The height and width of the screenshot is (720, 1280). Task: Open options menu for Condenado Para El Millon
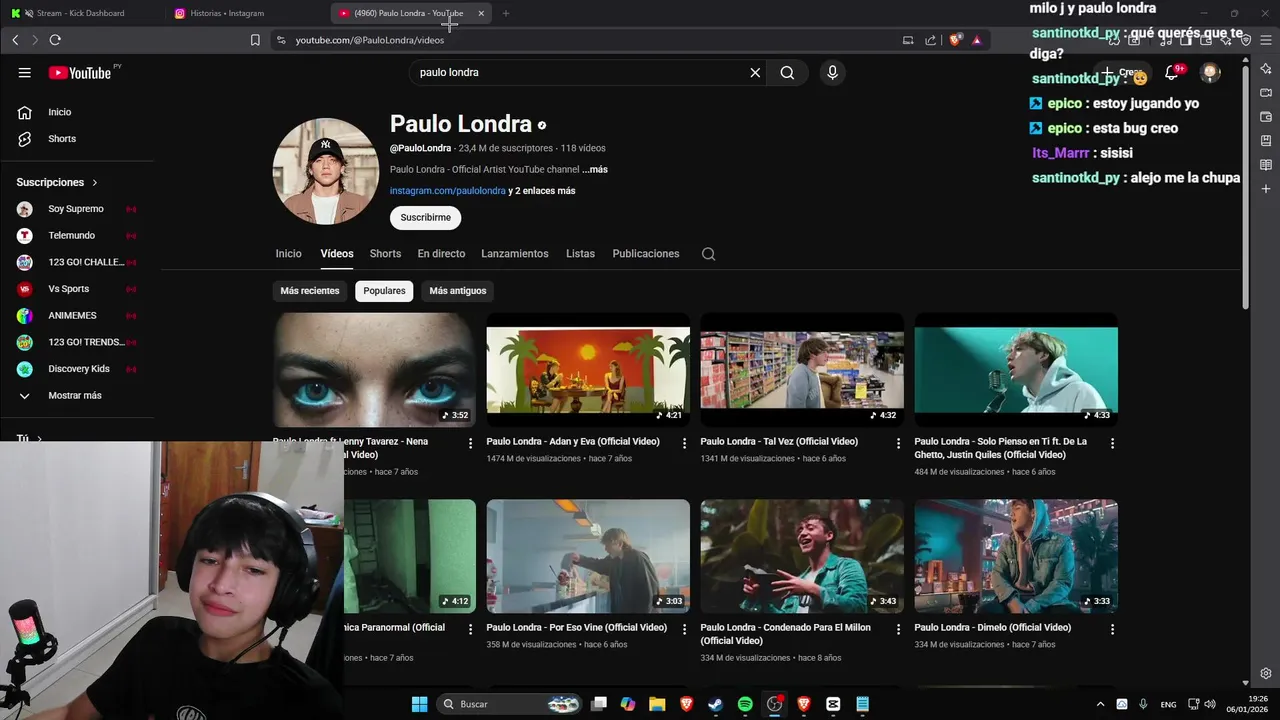pos(899,629)
